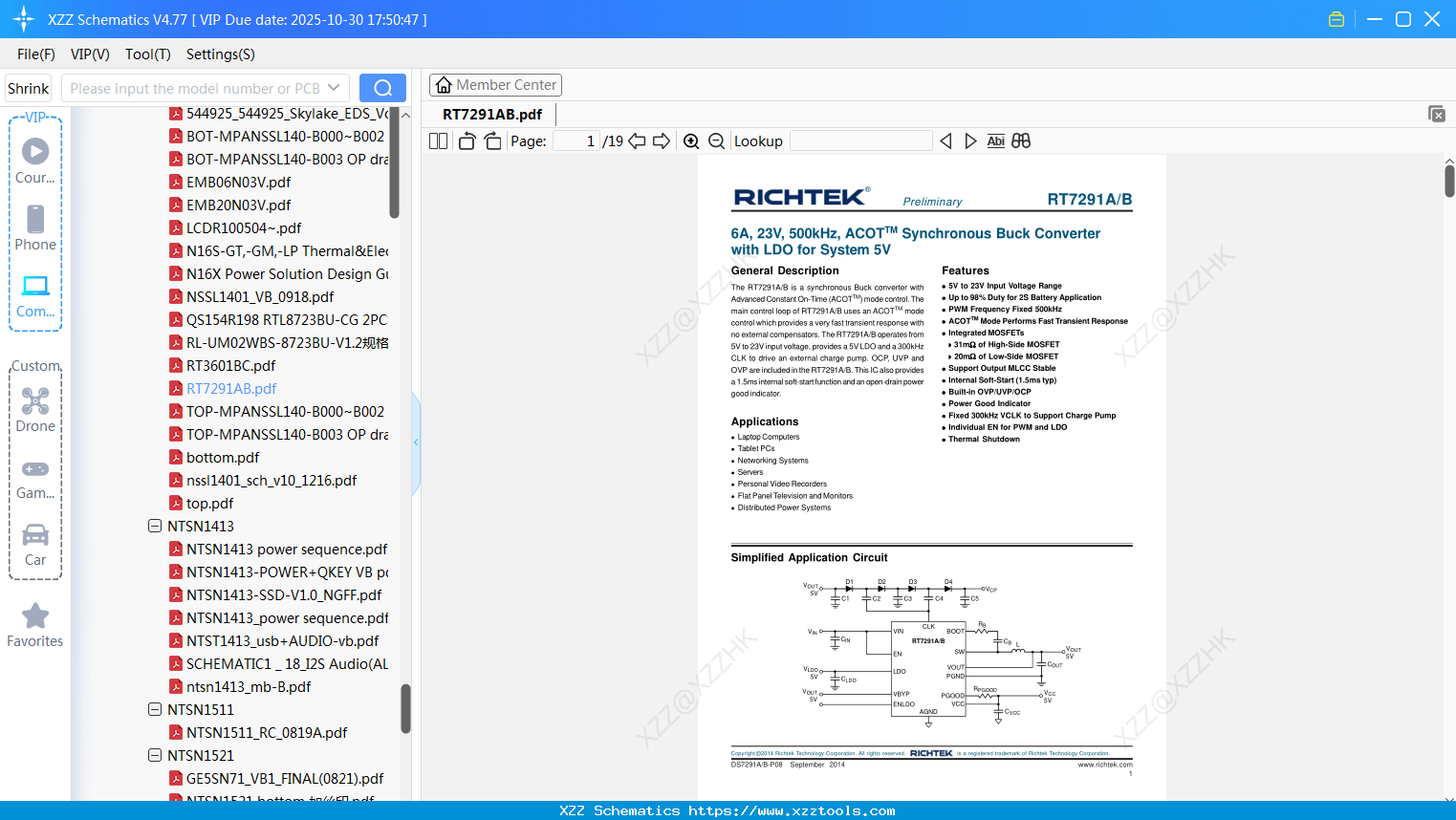Screen dimensions: 1456x820
Task: Open NSSL1401_VB_0918.pdf file
Action: point(260,296)
